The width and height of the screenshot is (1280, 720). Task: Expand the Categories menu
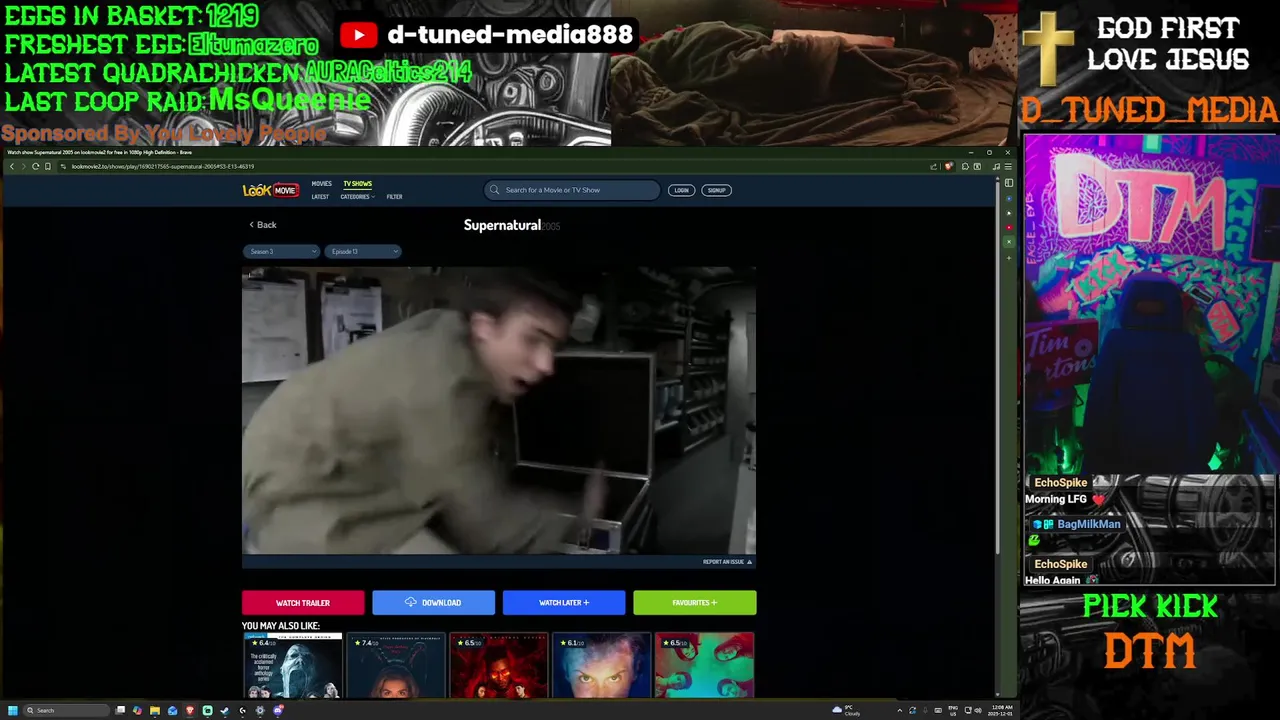[x=357, y=197]
